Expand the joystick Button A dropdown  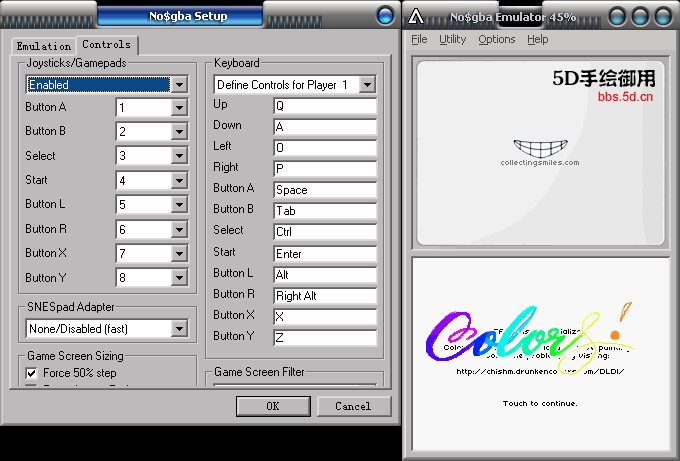[x=179, y=108]
